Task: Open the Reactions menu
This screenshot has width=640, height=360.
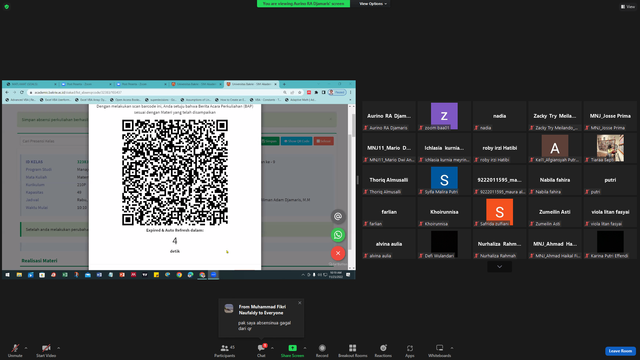Action: click(x=383, y=350)
